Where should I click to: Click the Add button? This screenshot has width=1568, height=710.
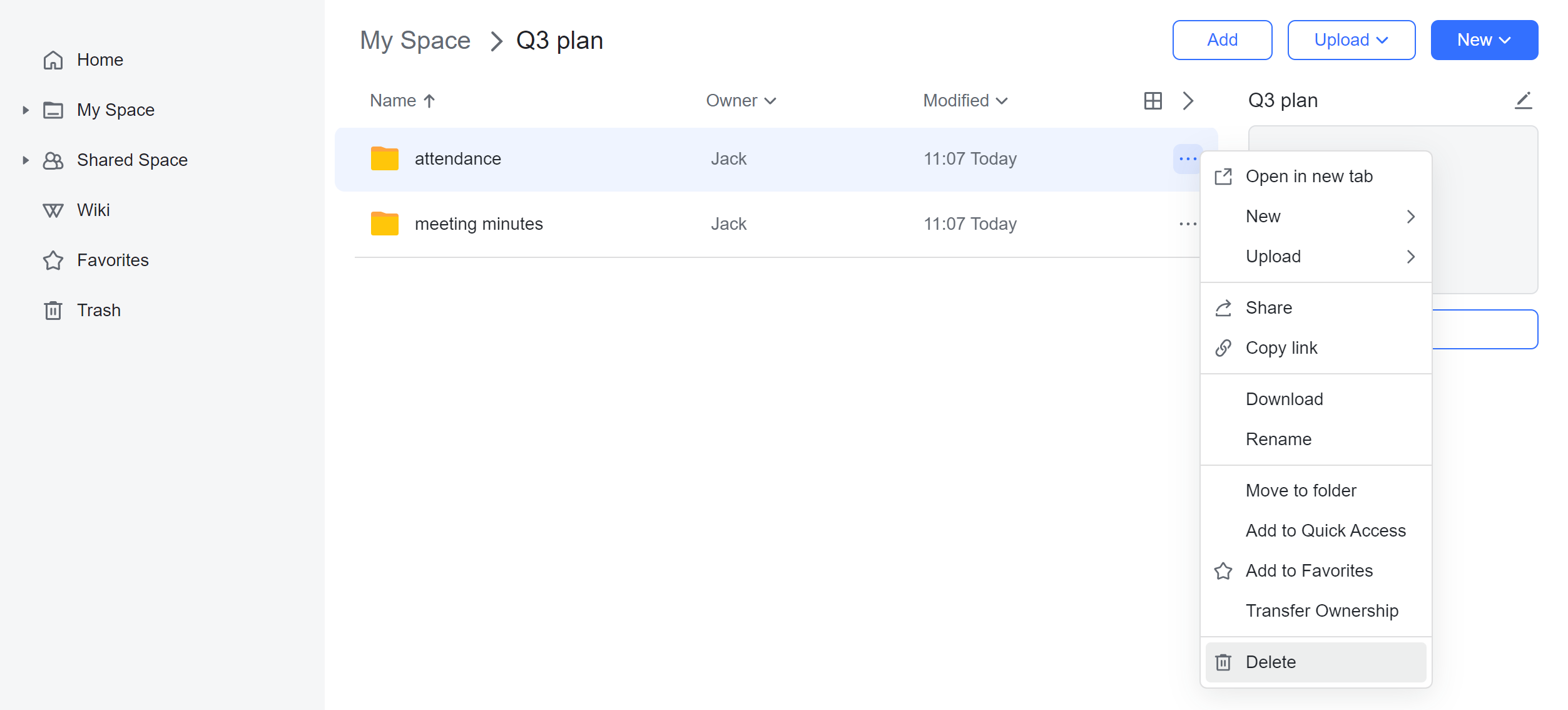[x=1221, y=39]
